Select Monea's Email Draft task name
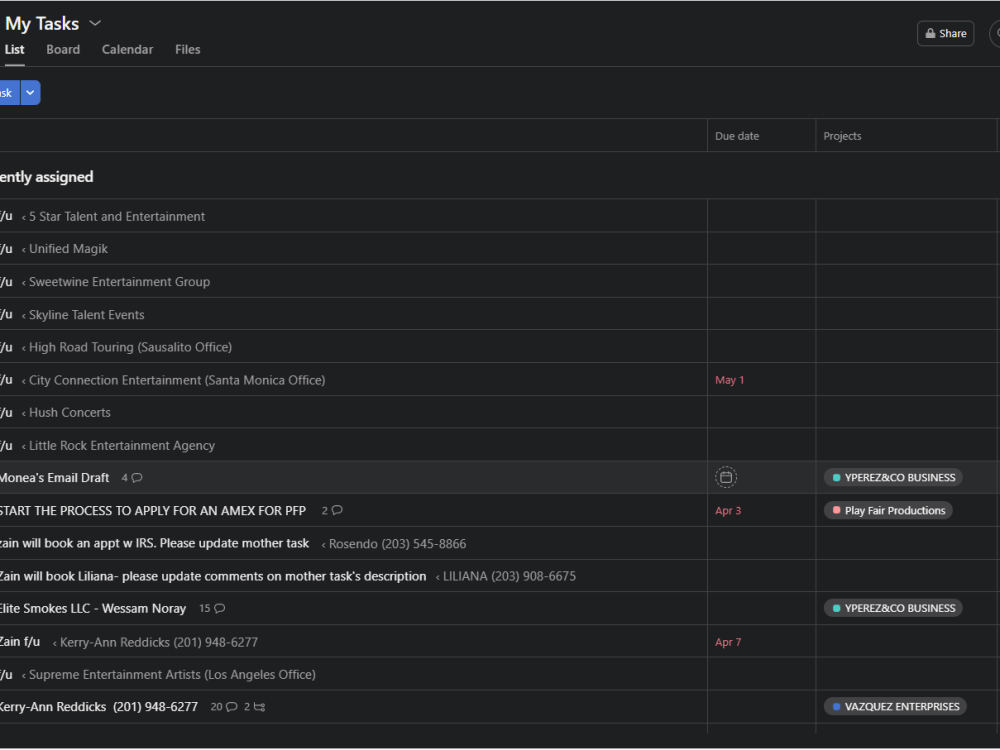This screenshot has width=1000, height=750. click(55, 478)
